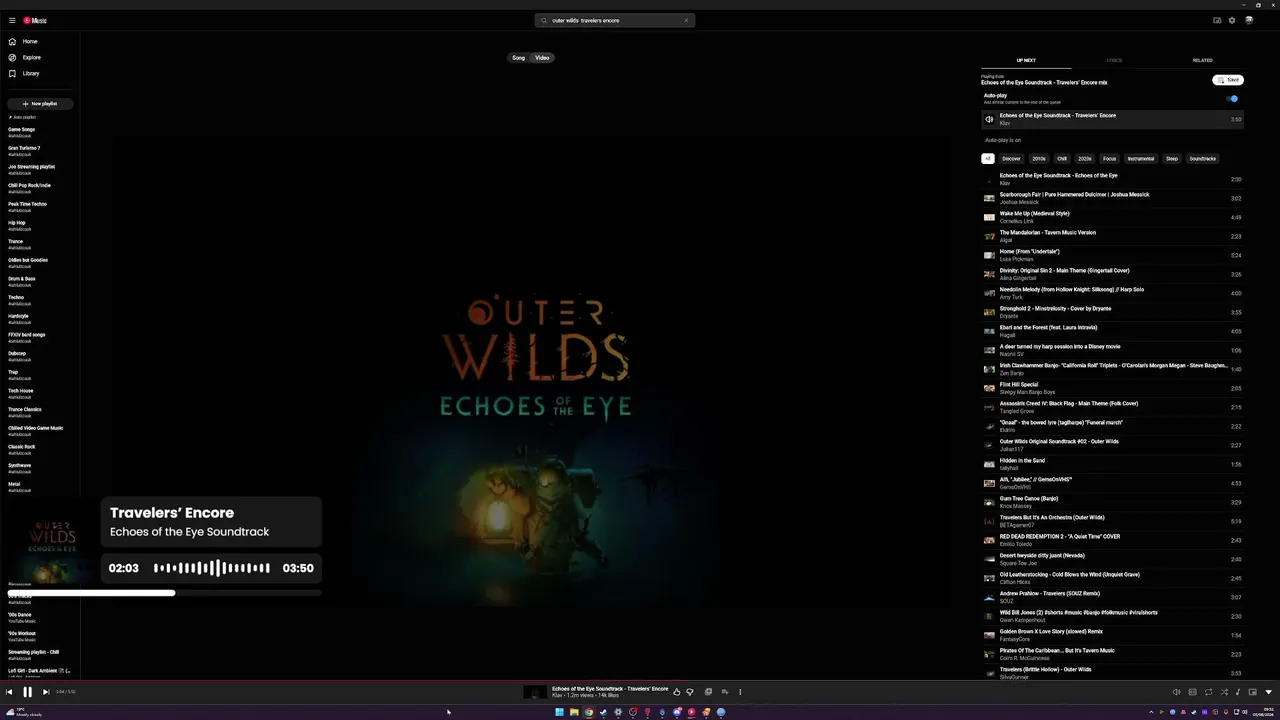The width and height of the screenshot is (1280, 720).
Task: Seek using the red song progress bar
Action: (x=640, y=682)
